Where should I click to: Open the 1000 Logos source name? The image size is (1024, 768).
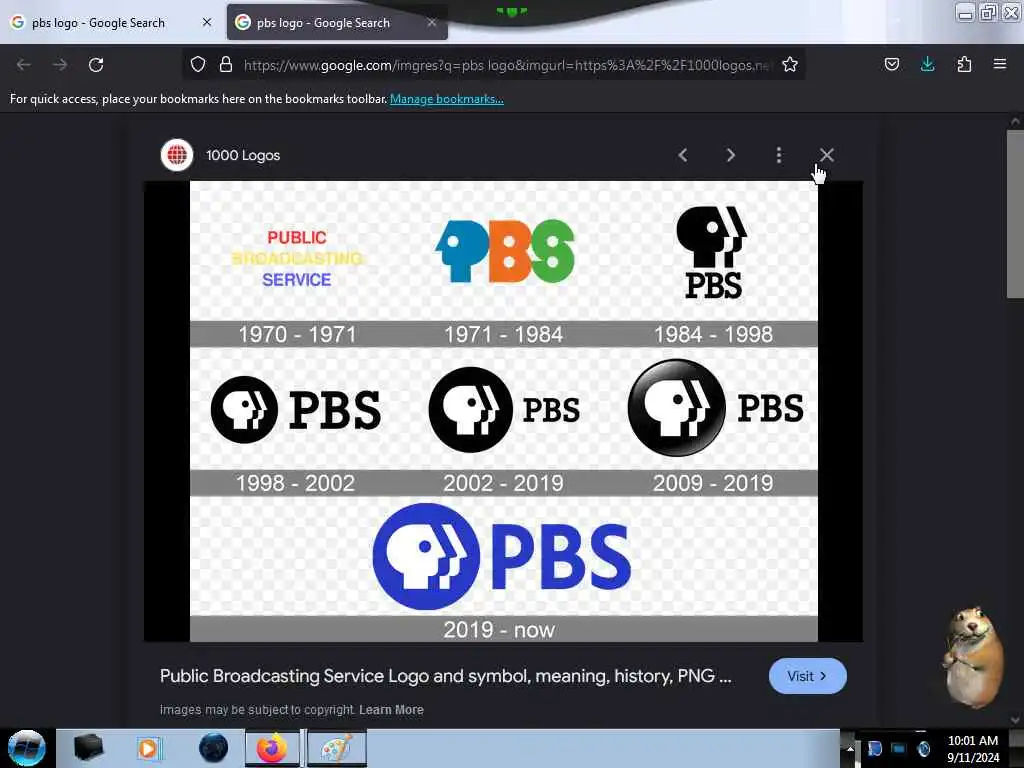[243, 155]
